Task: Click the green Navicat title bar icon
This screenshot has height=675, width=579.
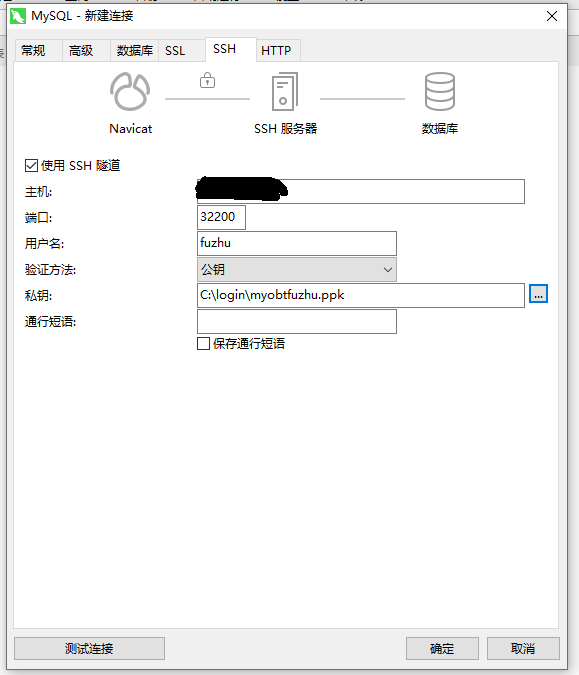Action: [x=18, y=16]
